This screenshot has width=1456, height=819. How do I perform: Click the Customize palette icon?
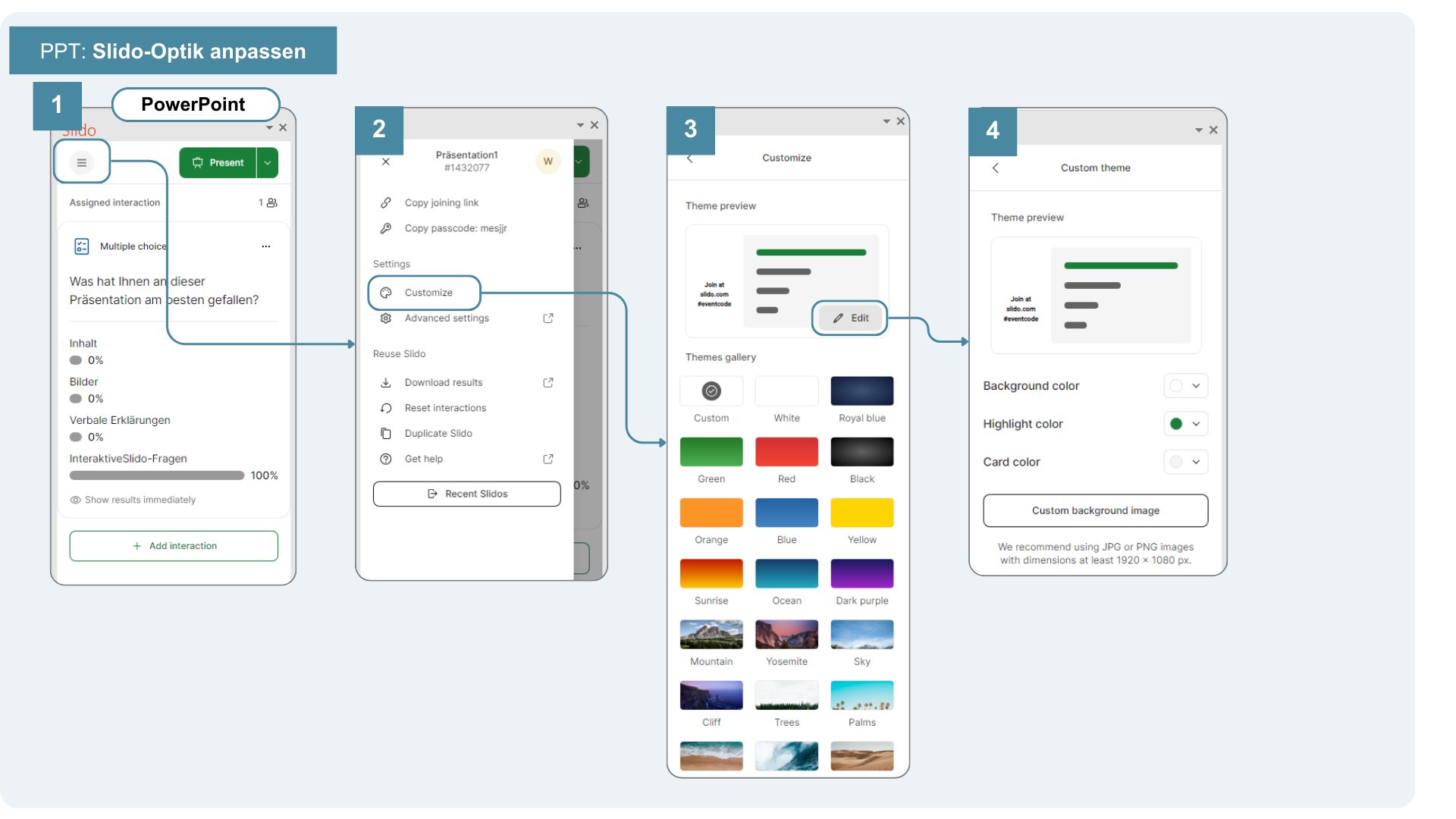pos(386,293)
